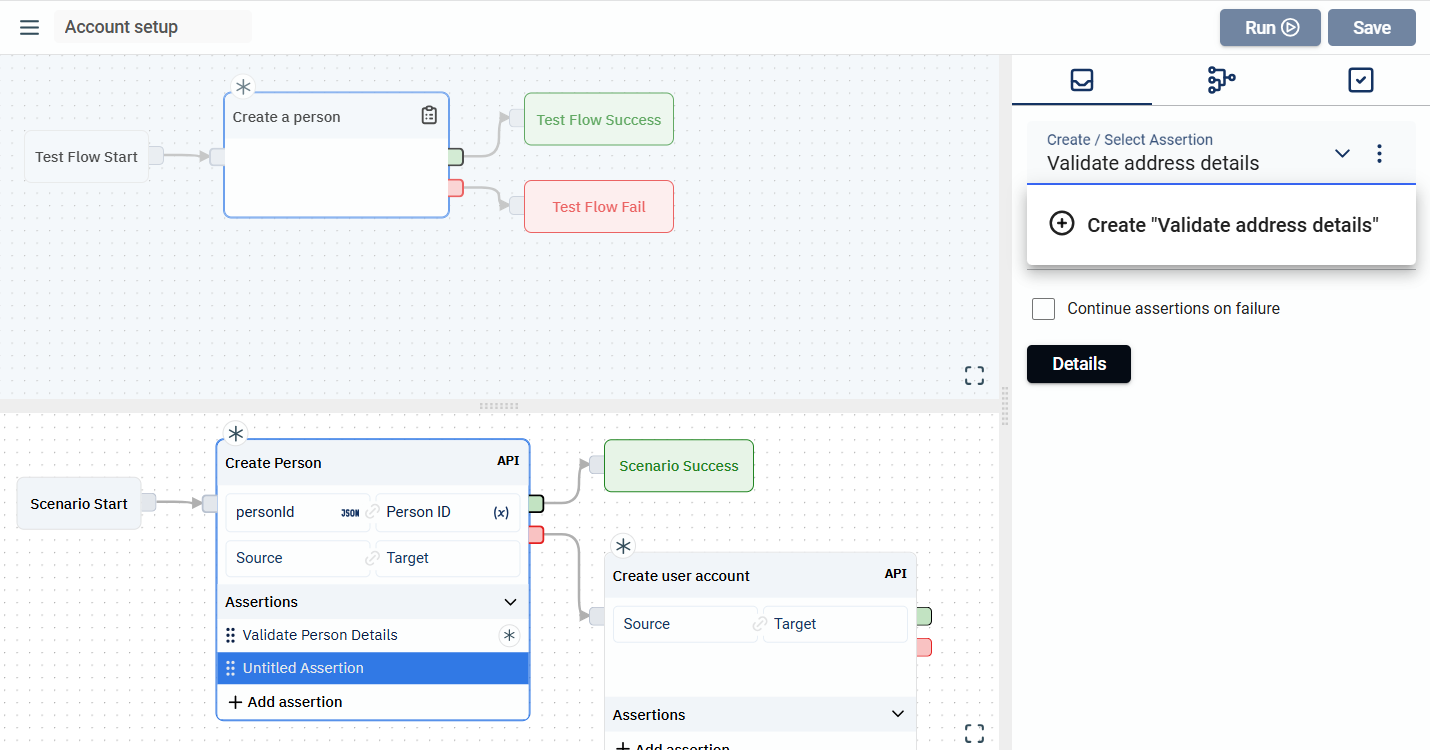This screenshot has height=750, width=1430.
Task: Click the clipboard icon on Create a person
Action: pos(429,116)
